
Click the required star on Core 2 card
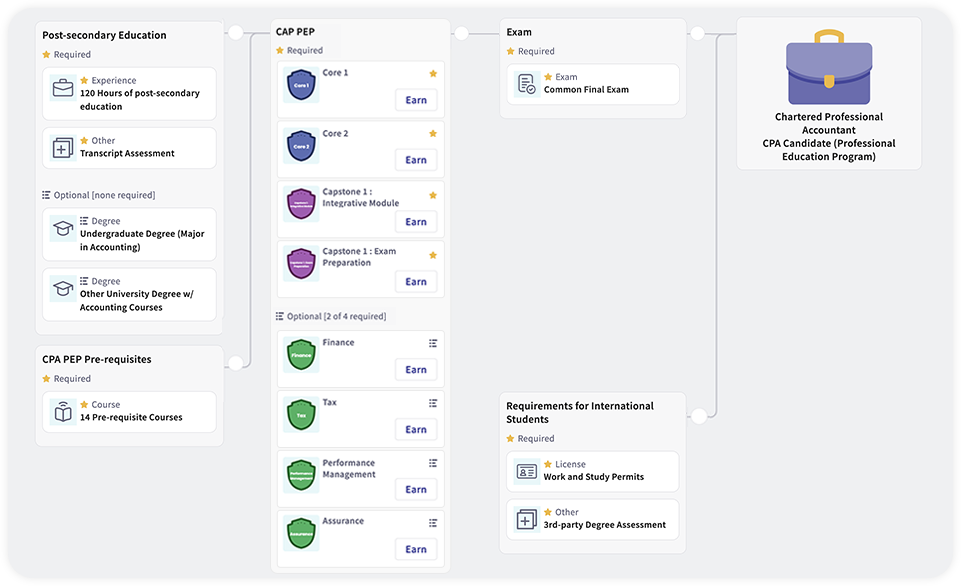coord(433,134)
